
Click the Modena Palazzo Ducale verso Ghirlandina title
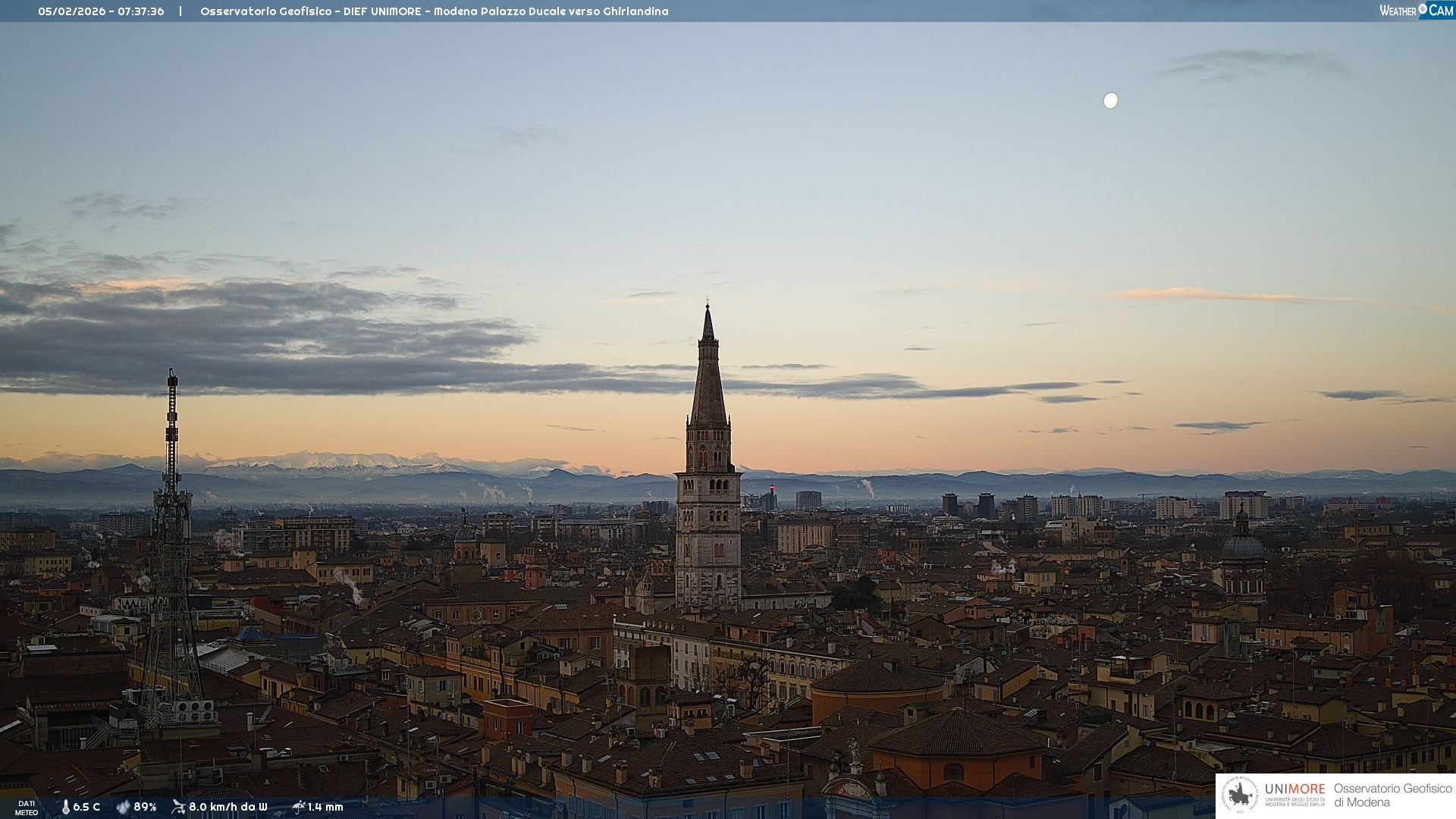point(551,11)
